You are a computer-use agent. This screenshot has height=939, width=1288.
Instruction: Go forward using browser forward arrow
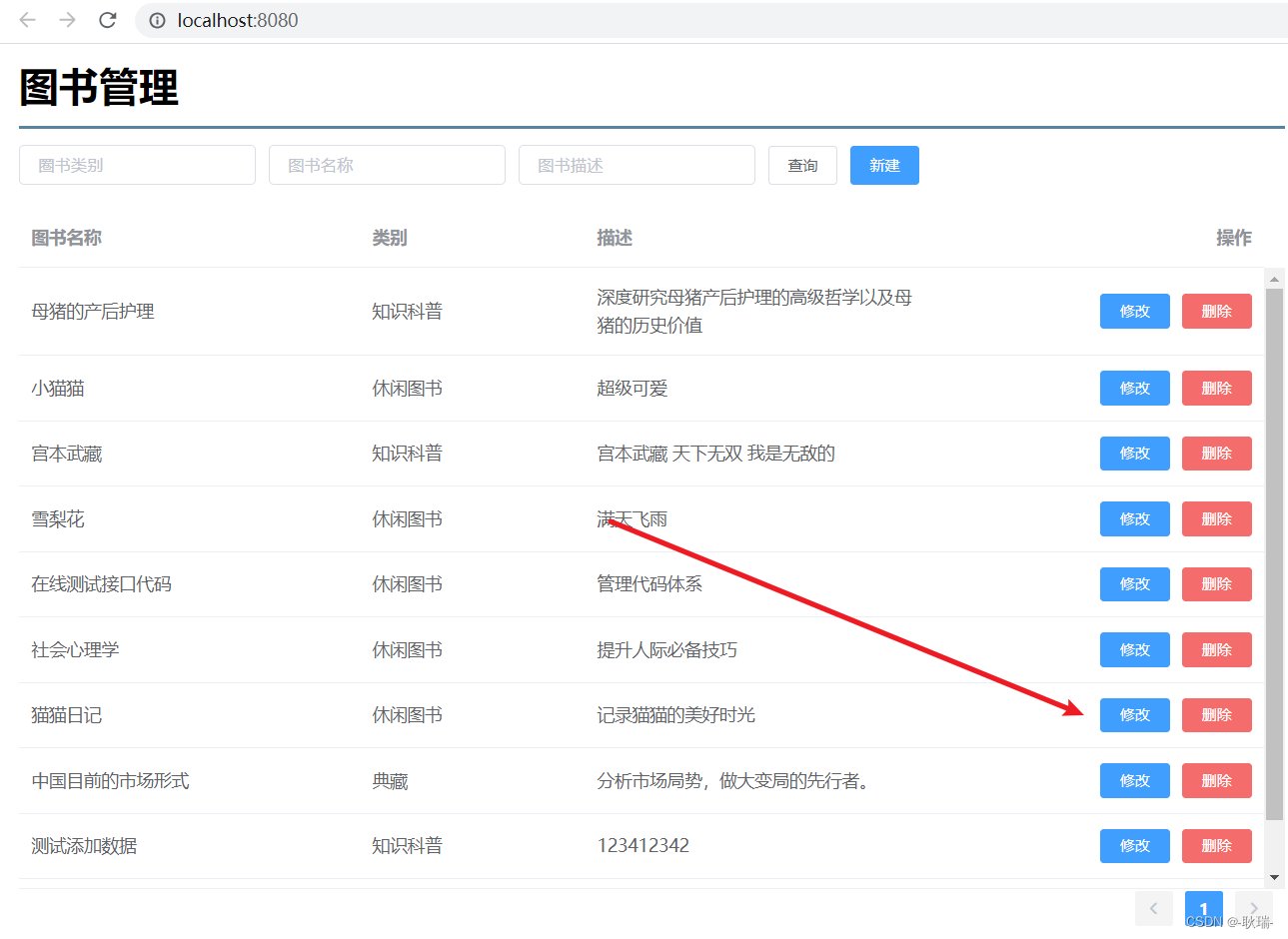tap(67, 20)
